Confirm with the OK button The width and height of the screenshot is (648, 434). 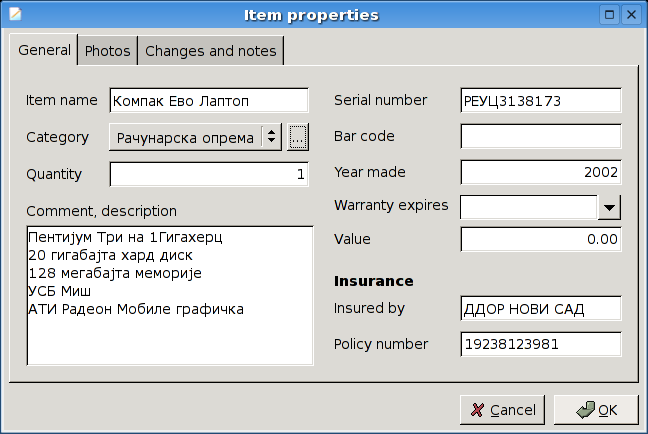(x=595, y=410)
